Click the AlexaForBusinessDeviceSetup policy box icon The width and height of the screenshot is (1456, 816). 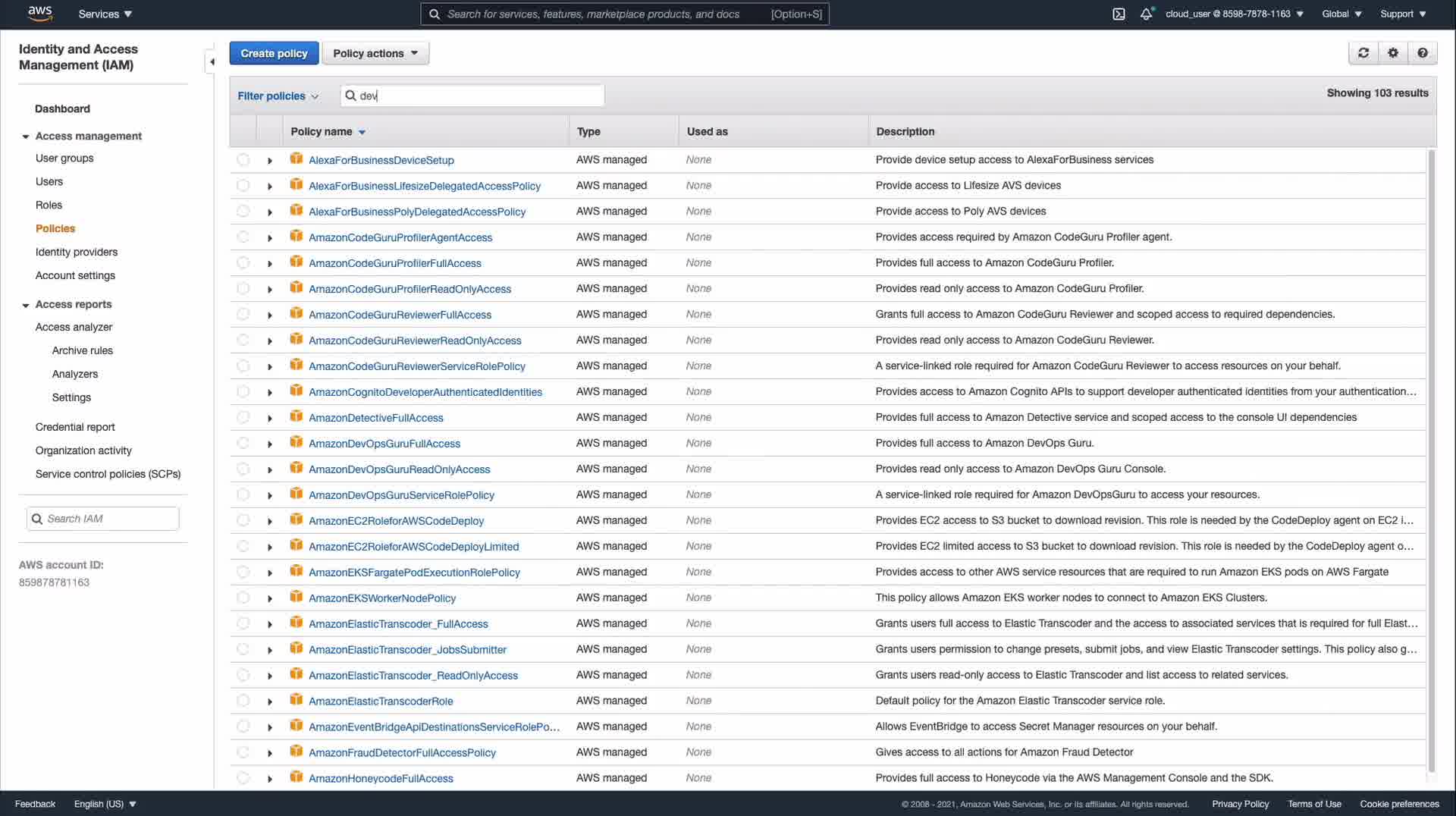pyautogui.click(x=297, y=159)
